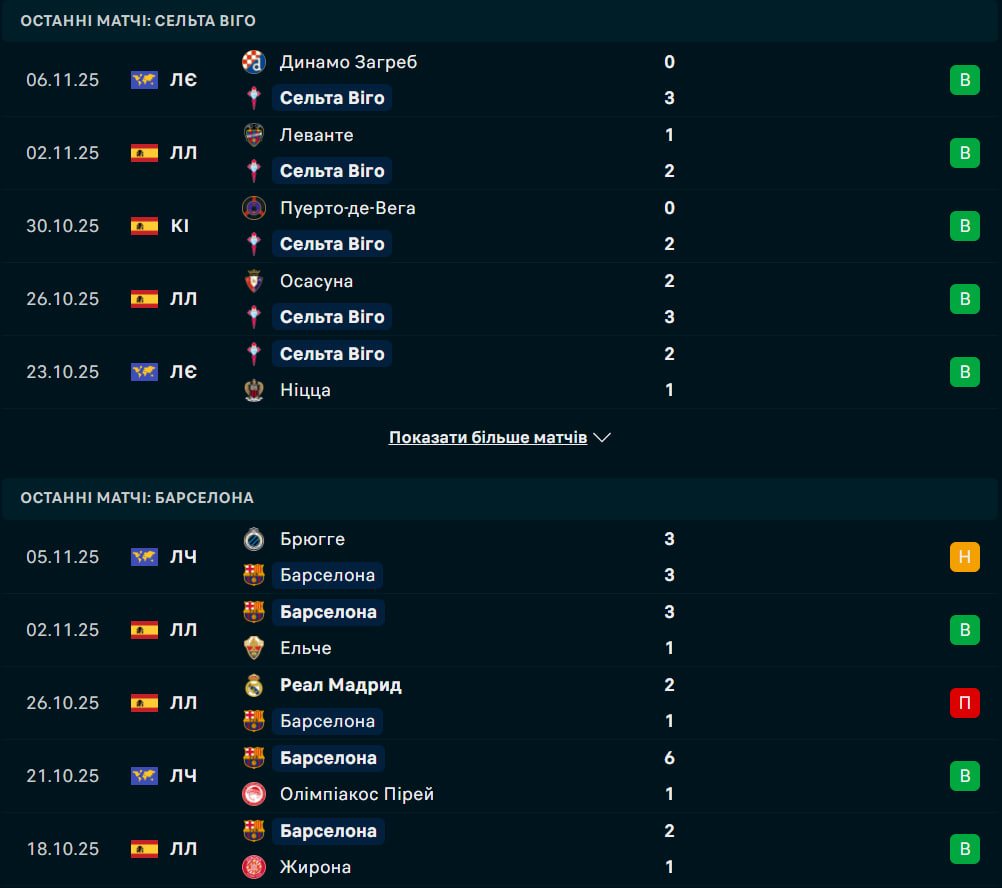This screenshot has height=888, width=1002.
Task: Click the Dinamo Zagreb club crest
Action: (254, 62)
